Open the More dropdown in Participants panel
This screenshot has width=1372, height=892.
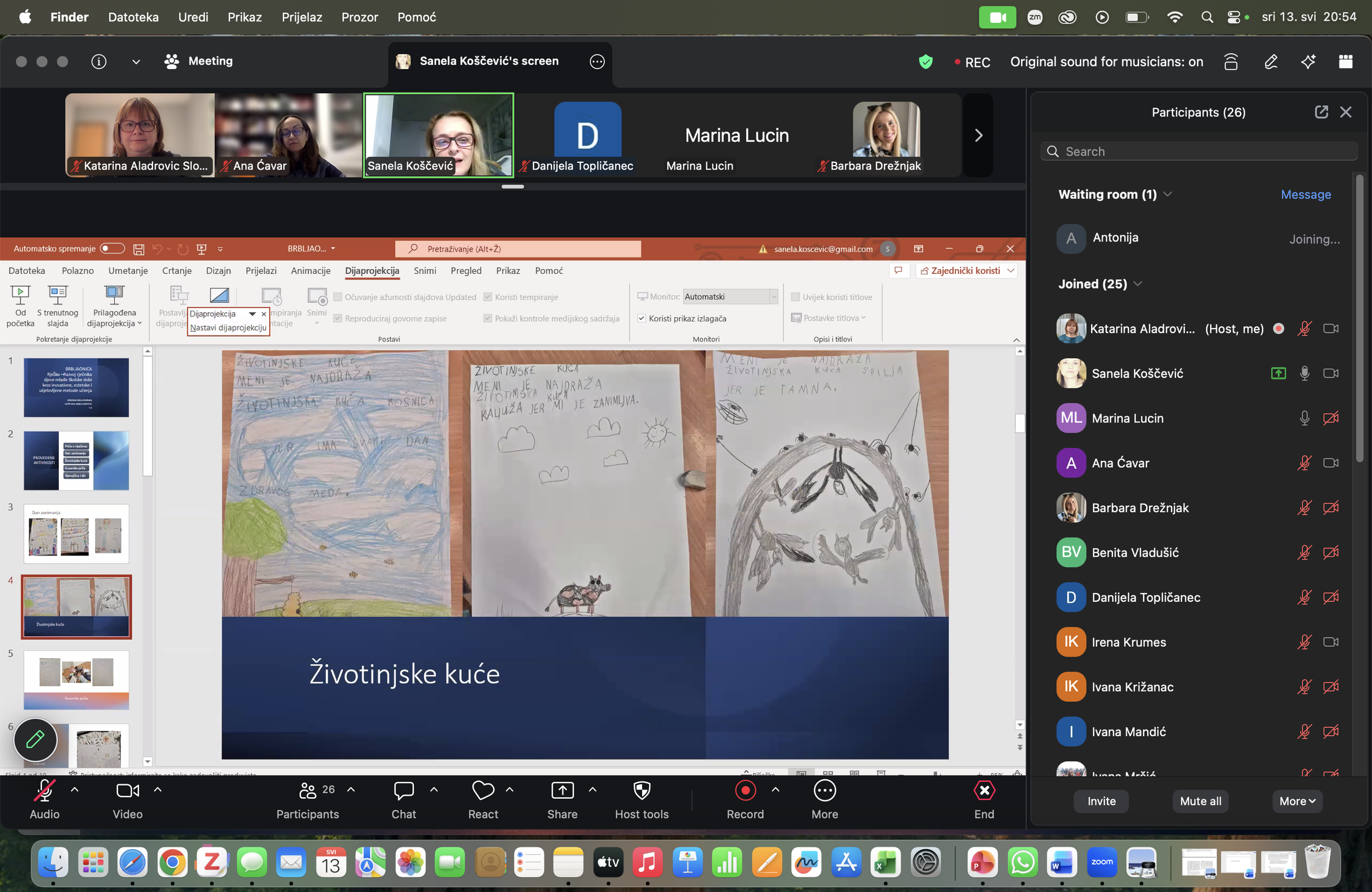[x=1297, y=801]
